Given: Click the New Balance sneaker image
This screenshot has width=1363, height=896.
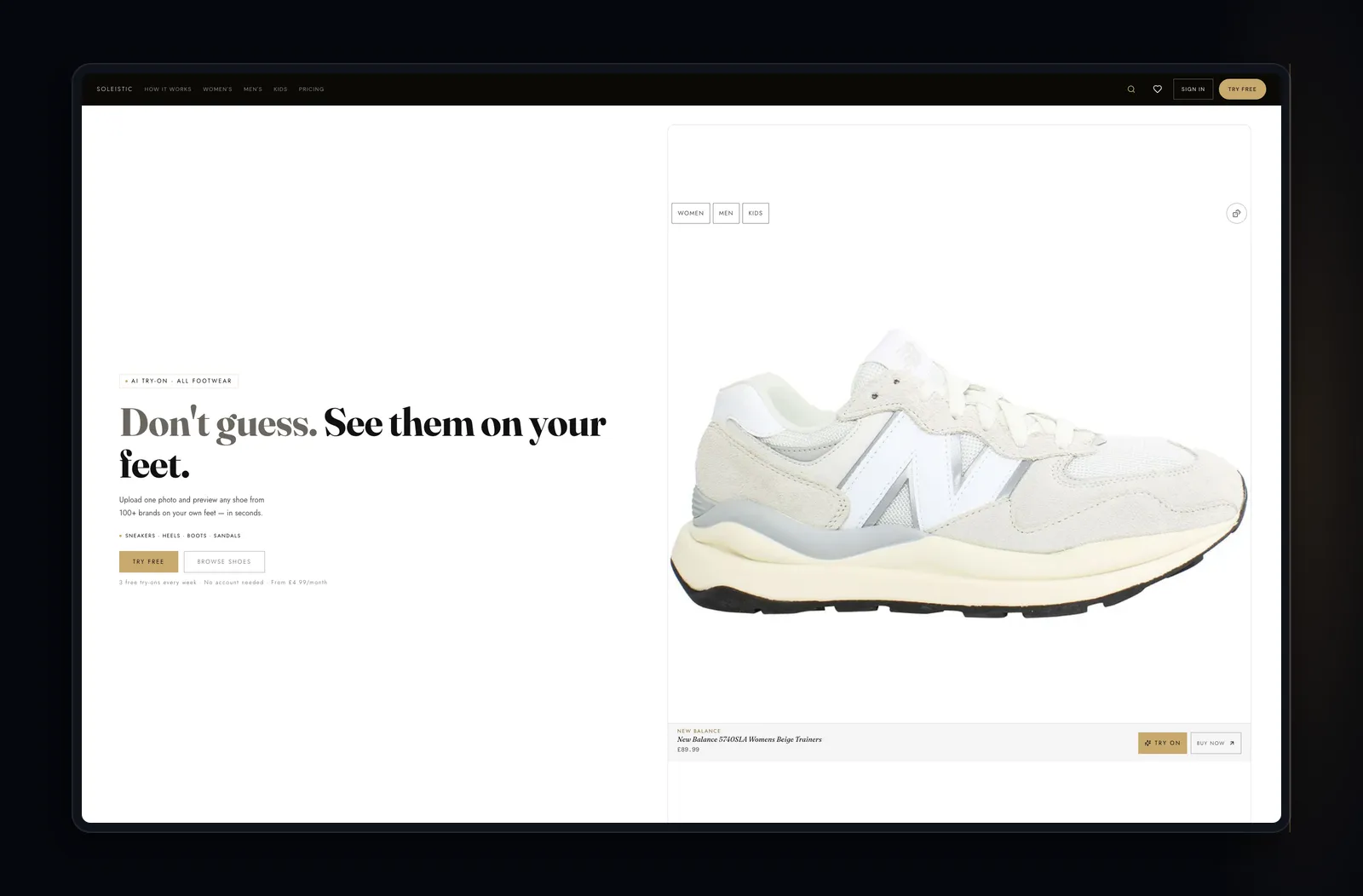Looking at the screenshot, I should 958,473.
